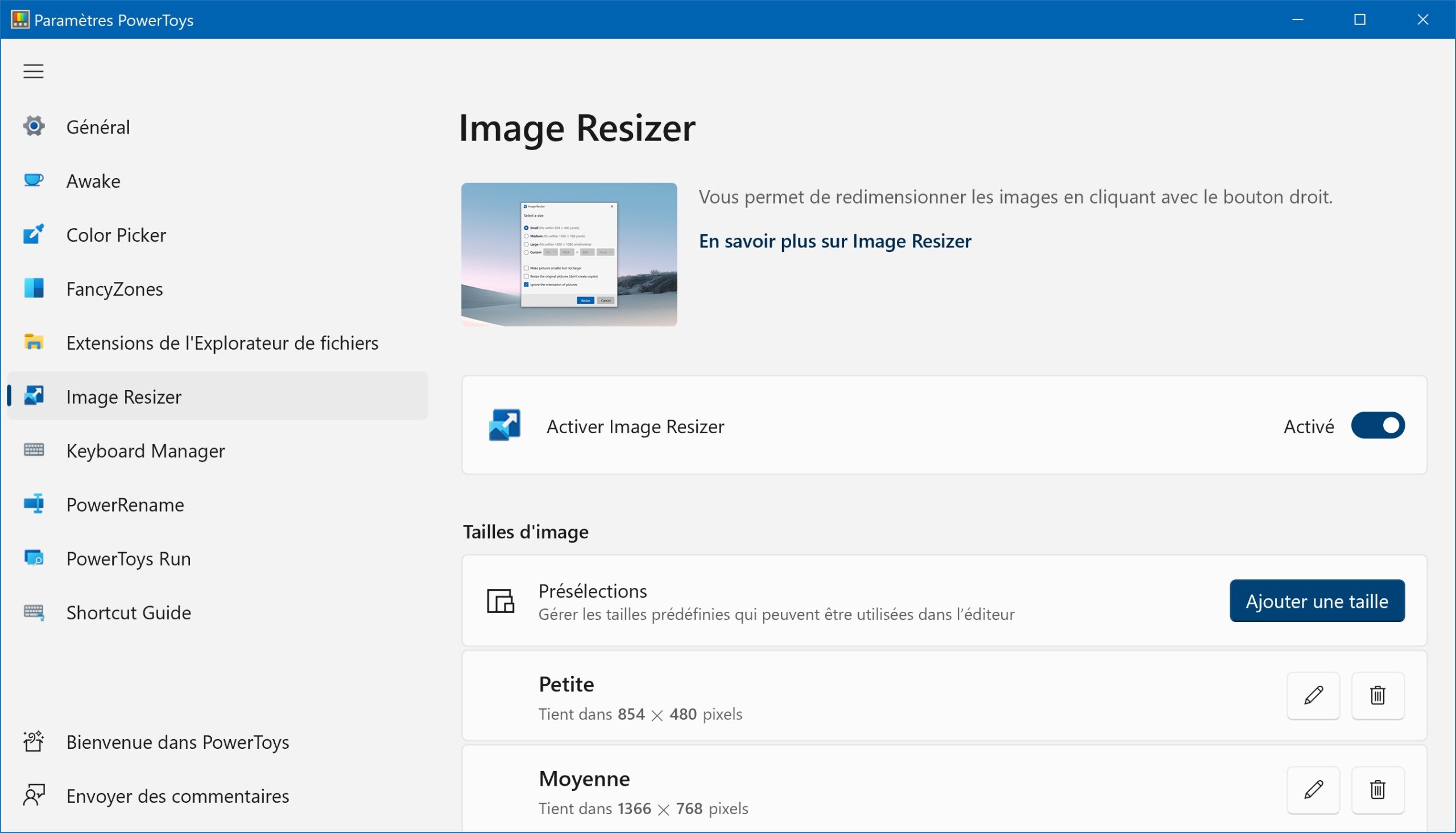Click Envoyer des commentaires
Viewport: 1456px width, 833px height.
(x=217, y=796)
